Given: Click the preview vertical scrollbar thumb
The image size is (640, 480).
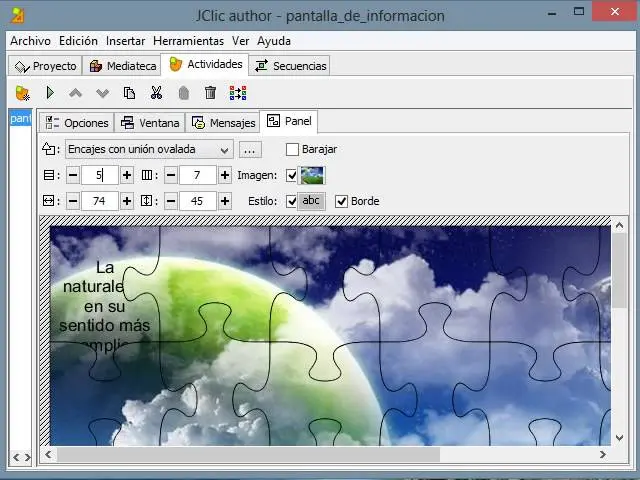Looking at the screenshot, I should (x=620, y=271).
